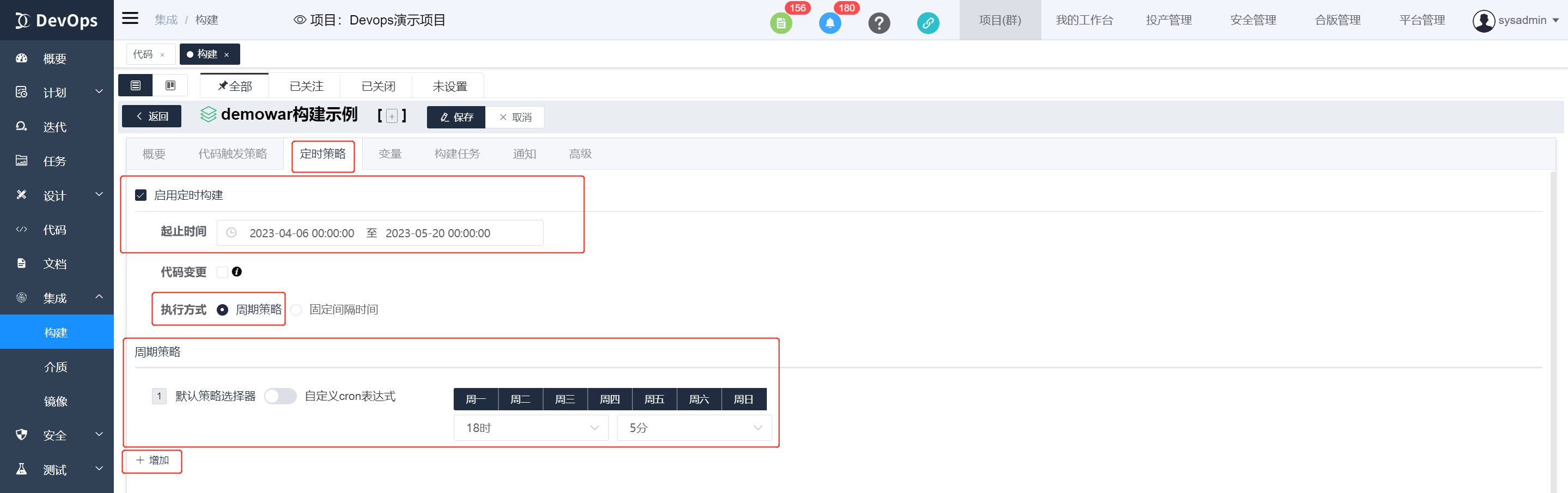Viewport: 1568px width, 493px height.
Task: Click the 保存 button
Action: click(456, 118)
